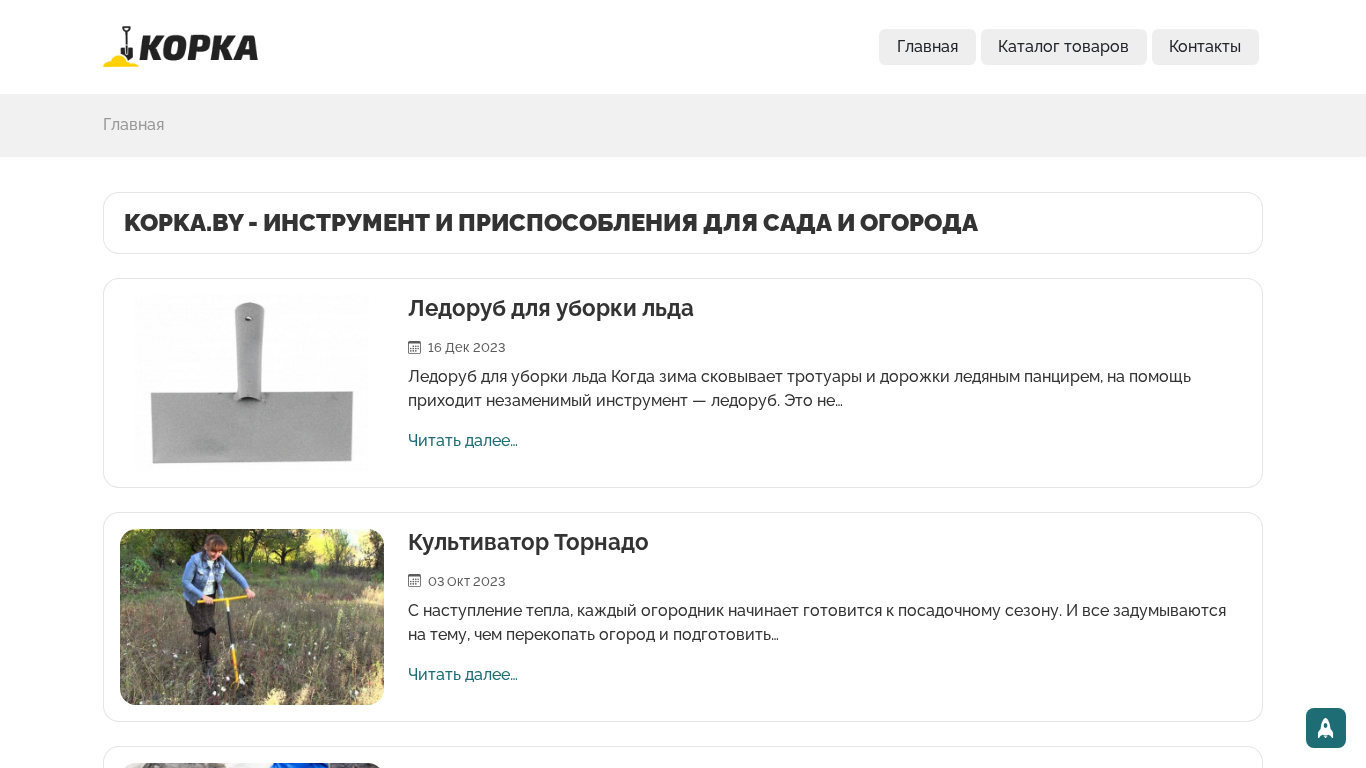Click the KOPKA logo wordmark
The width and height of the screenshot is (1366, 768).
[x=198, y=48]
